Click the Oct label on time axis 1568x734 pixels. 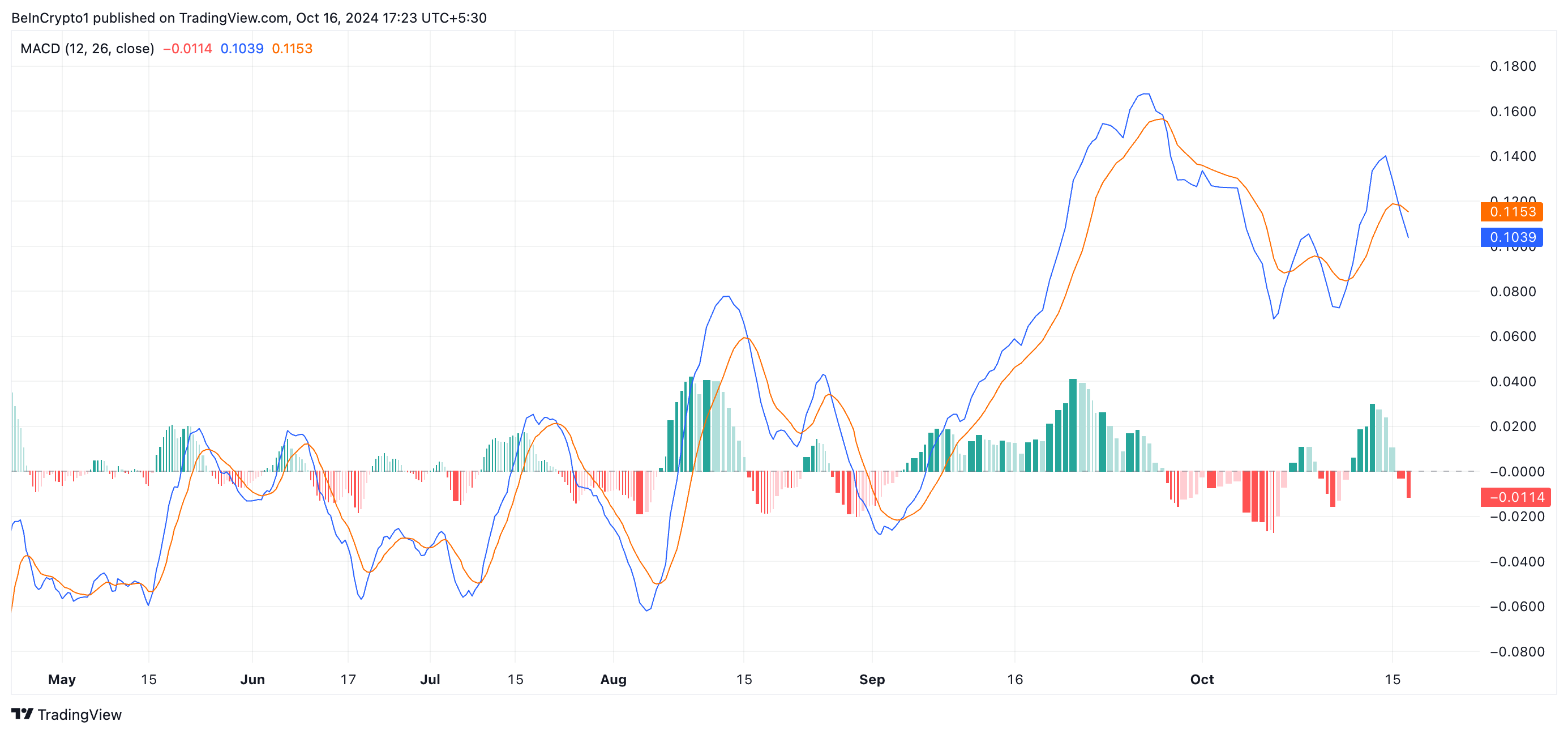[1202, 679]
